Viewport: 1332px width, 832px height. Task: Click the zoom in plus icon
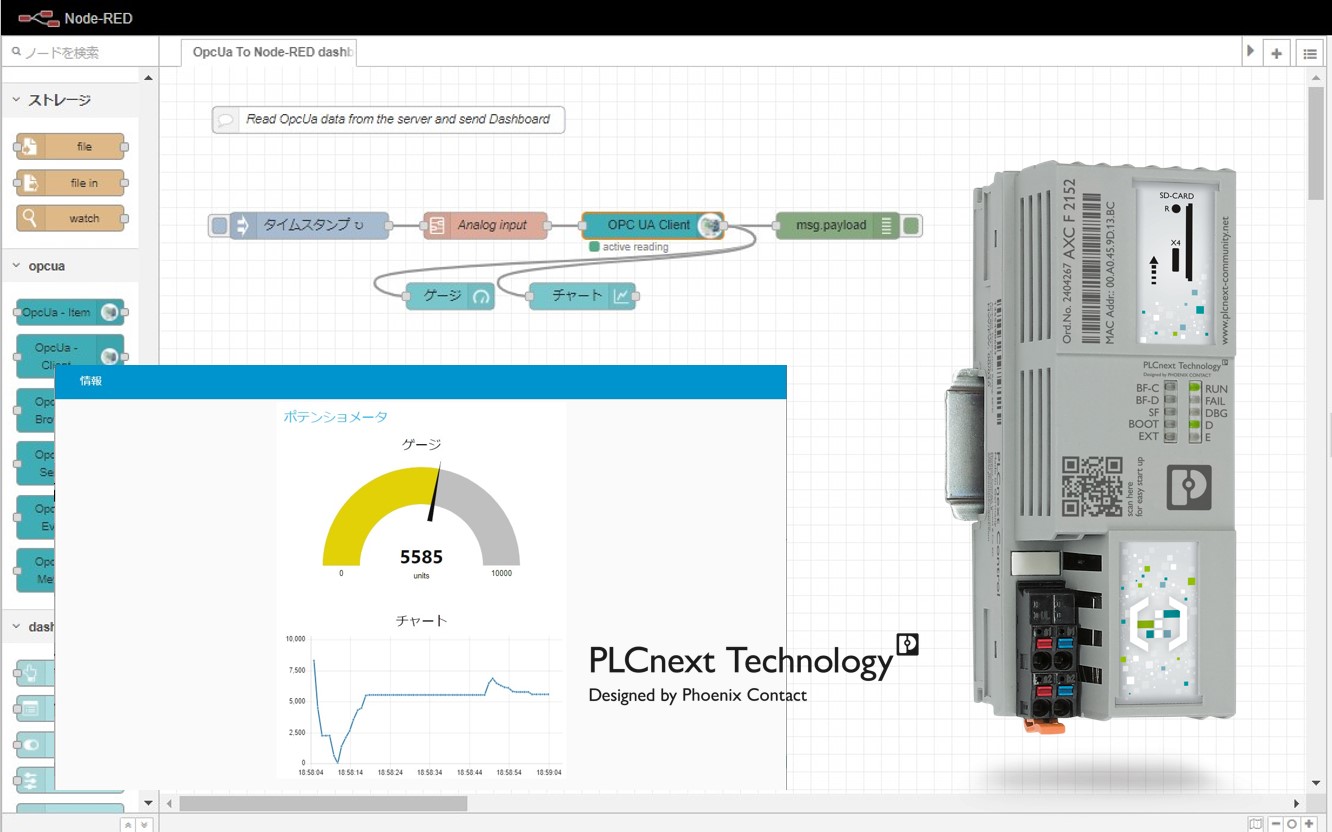click(x=1309, y=824)
